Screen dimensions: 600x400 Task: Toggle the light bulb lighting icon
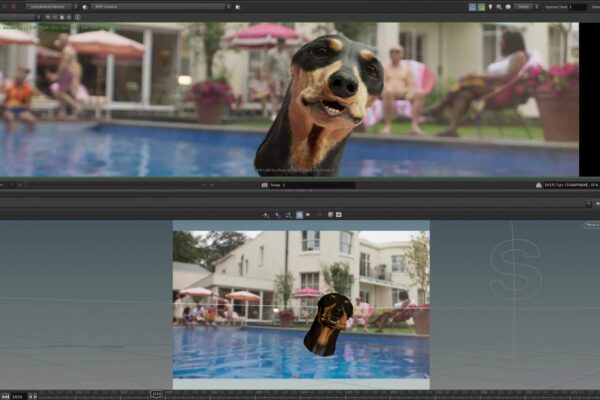pyautogui.click(x=490, y=7)
